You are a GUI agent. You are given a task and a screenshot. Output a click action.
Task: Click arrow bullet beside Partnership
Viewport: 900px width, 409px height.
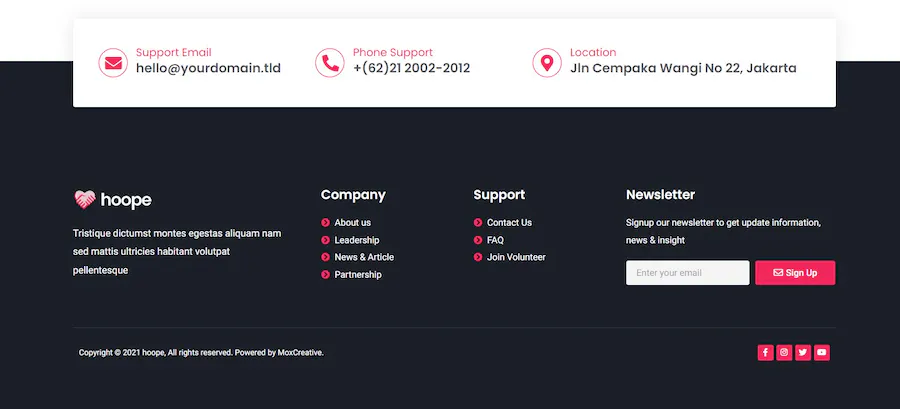point(325,275)
